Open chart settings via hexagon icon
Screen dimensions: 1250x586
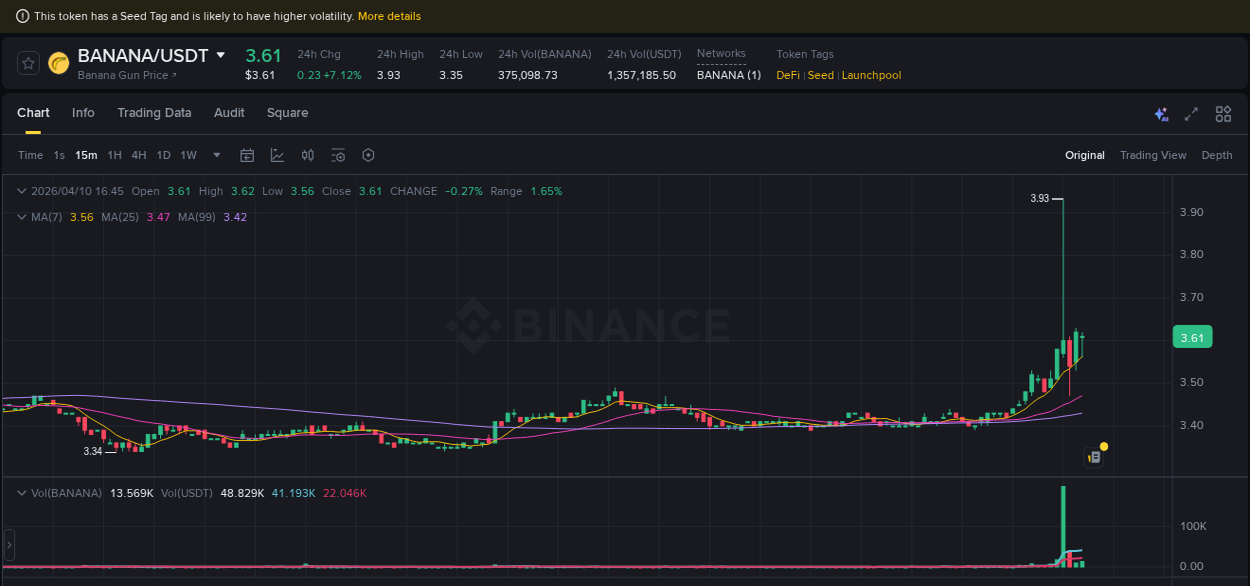(368, 155)
